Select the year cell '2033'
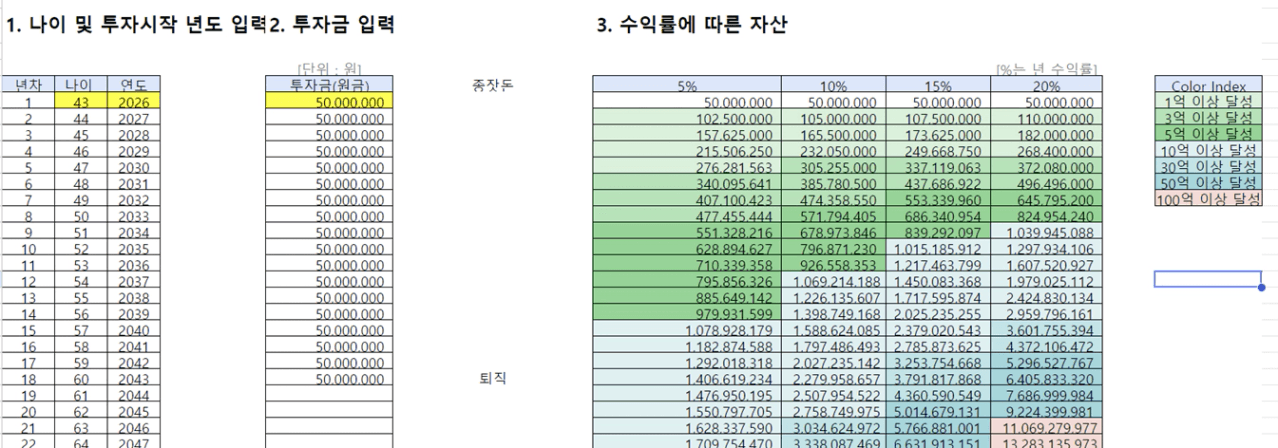The height and width of the screenshot is (448, 1278). click(x=133, y=215)
